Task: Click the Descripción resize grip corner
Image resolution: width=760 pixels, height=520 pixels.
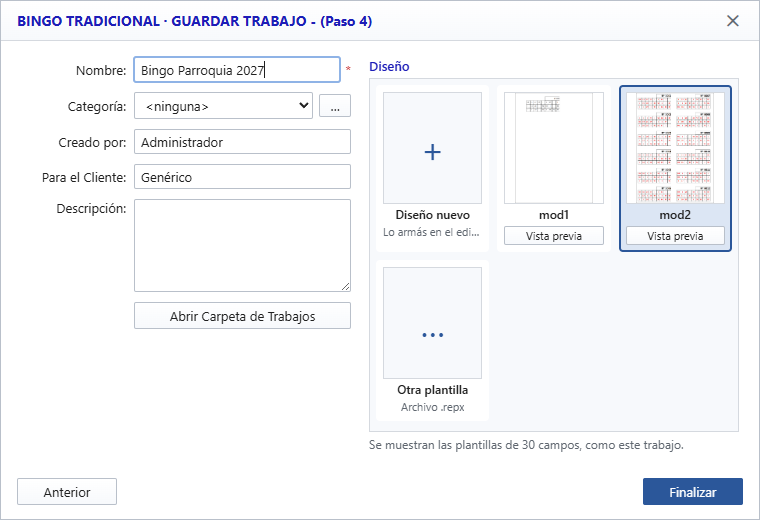Action: [x=345, y=286]
